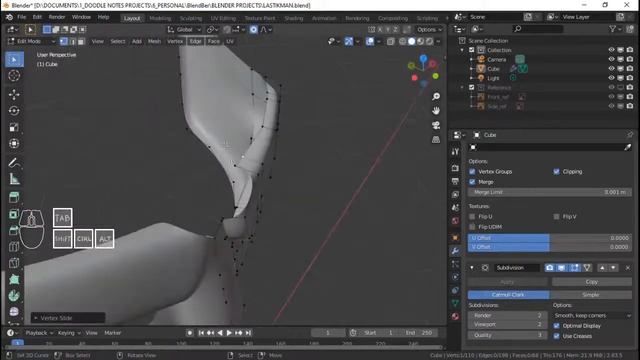640x360 pixels.
Task: Open Object Data properties tab icon
Action: coord(456,303)
